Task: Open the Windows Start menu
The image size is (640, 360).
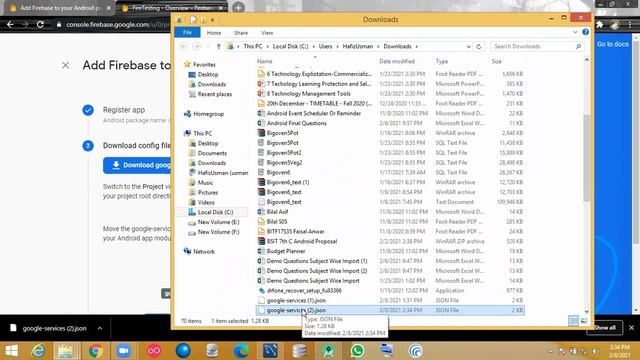Action: [x=11, y=351]
